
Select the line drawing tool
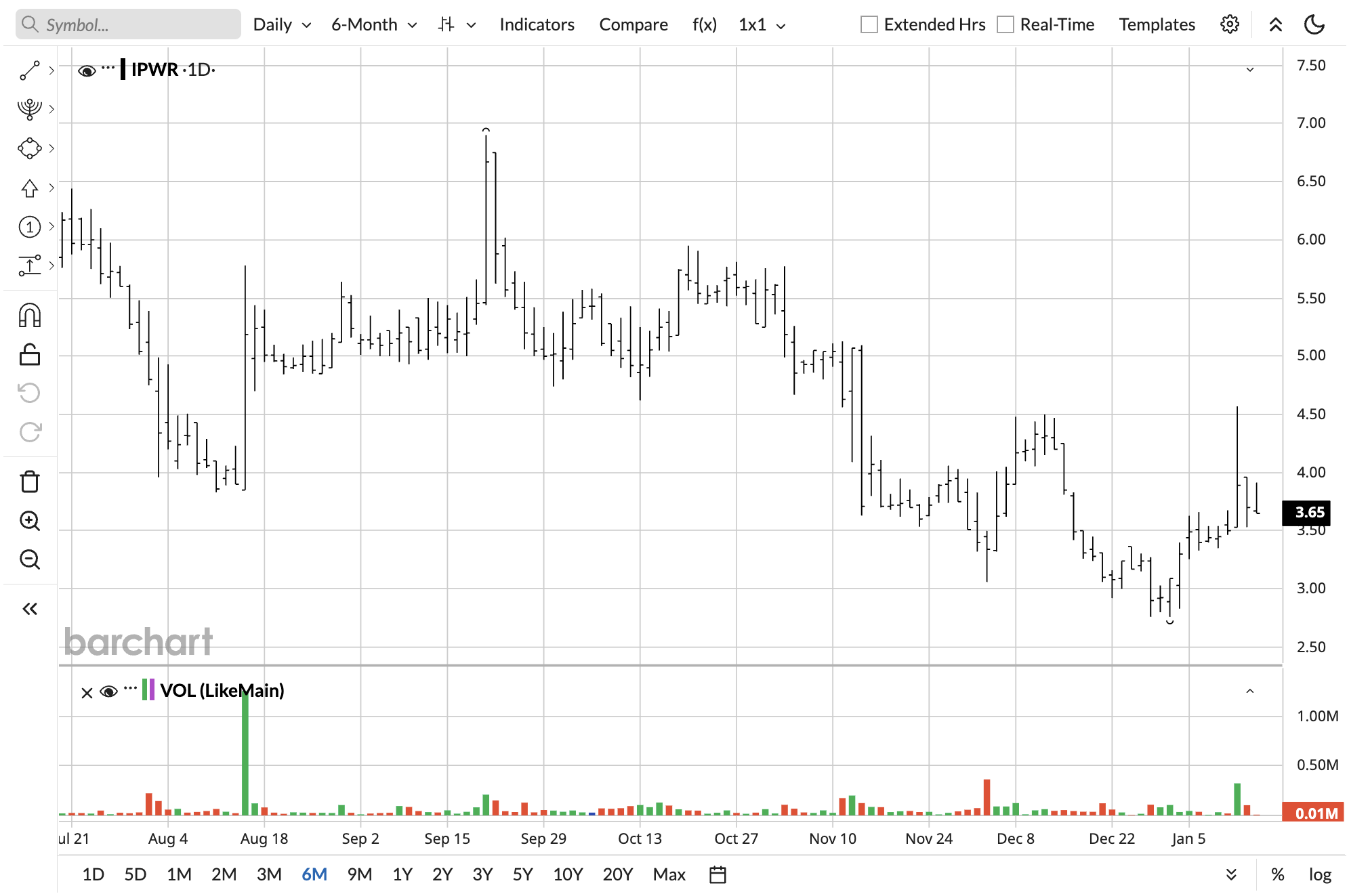pos(29,70)
